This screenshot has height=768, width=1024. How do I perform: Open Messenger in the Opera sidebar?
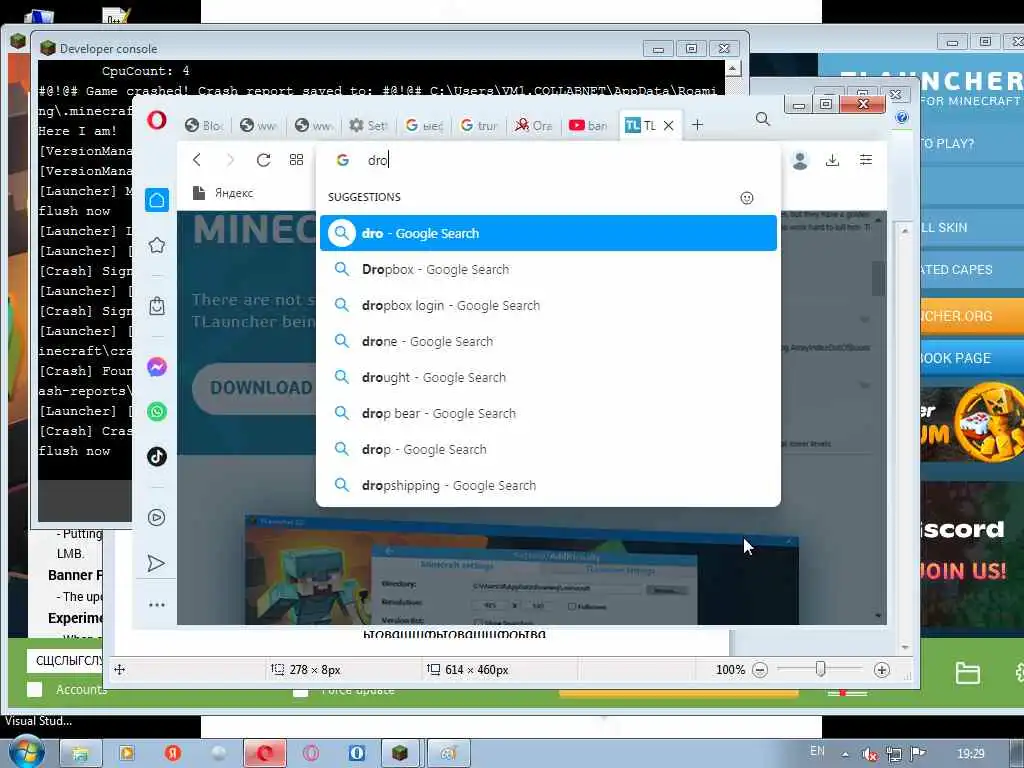tap(157, 367)
